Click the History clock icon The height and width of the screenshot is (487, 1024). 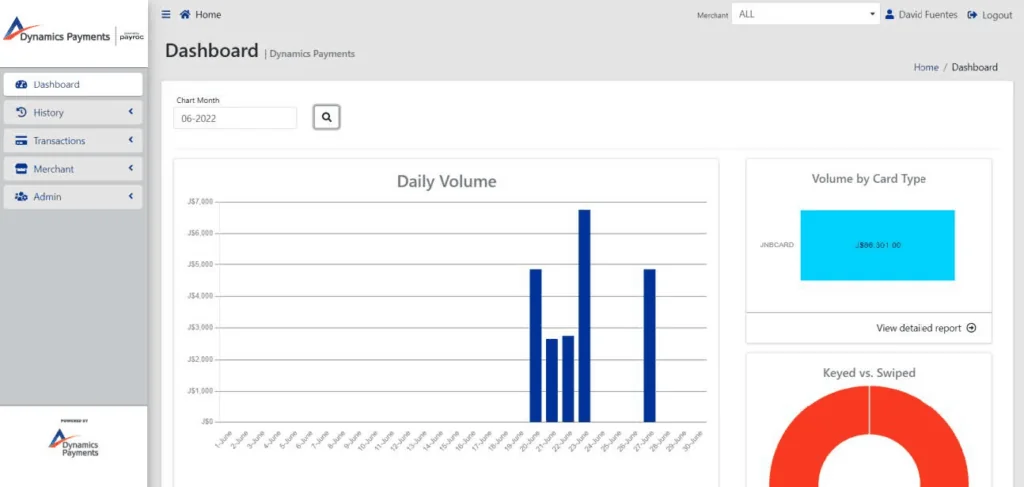[21, 112]
